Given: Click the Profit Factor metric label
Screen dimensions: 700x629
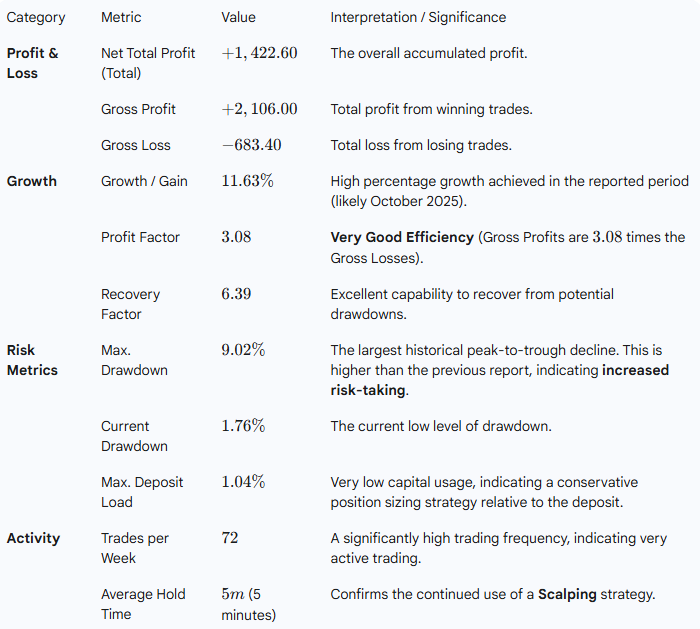Looking at the screenshot, I should coord(140,238).
